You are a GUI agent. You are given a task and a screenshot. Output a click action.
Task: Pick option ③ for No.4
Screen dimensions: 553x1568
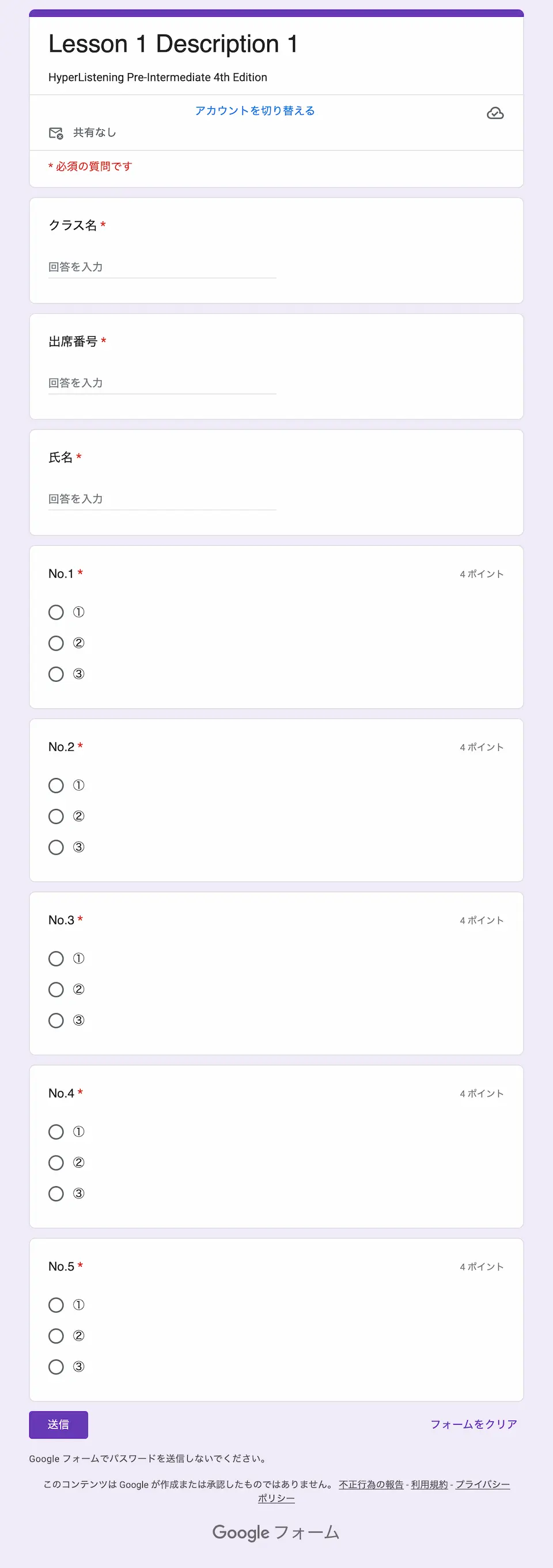point(56,1194)
